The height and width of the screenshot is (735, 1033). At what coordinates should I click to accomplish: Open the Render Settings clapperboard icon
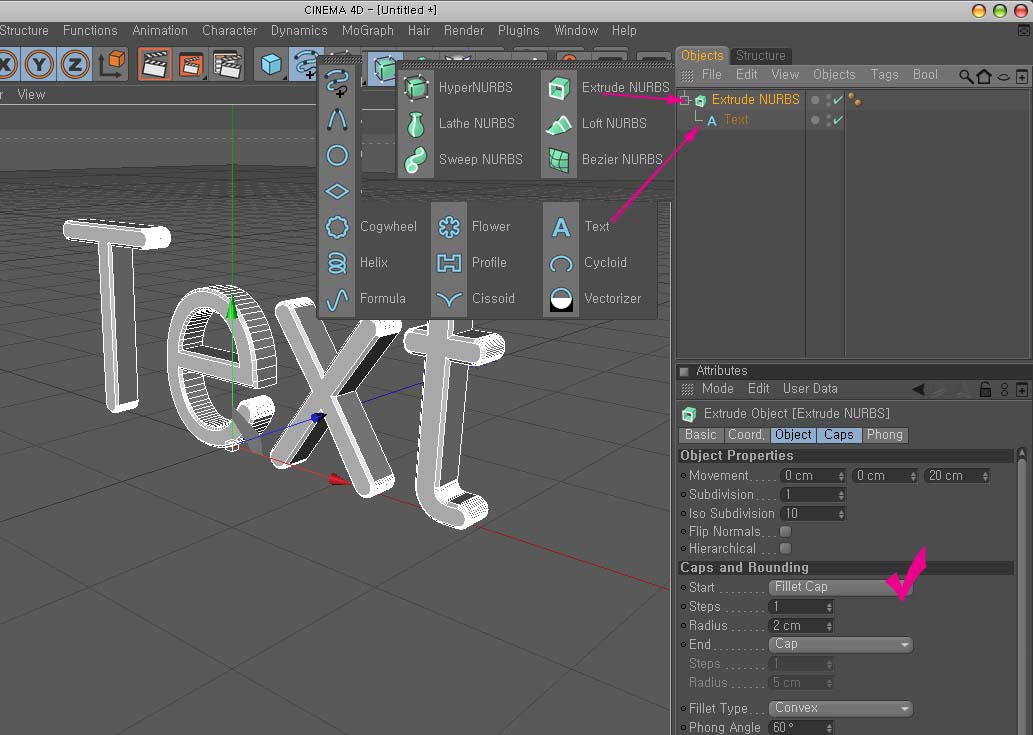(228, 65)
